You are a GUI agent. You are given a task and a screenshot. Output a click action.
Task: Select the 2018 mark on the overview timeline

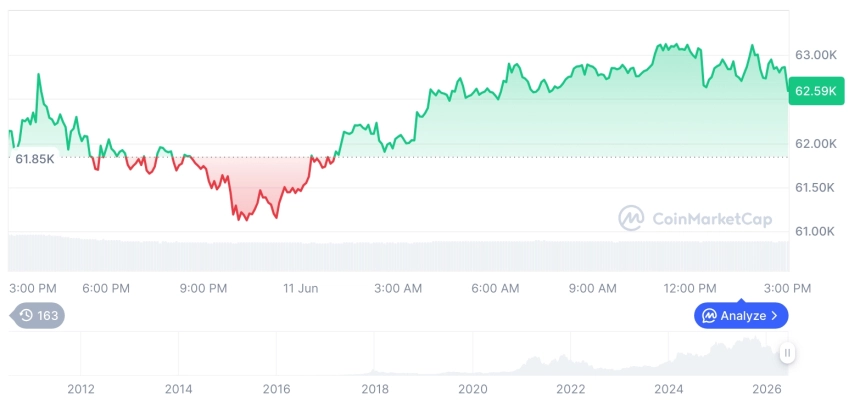[375, 389]
